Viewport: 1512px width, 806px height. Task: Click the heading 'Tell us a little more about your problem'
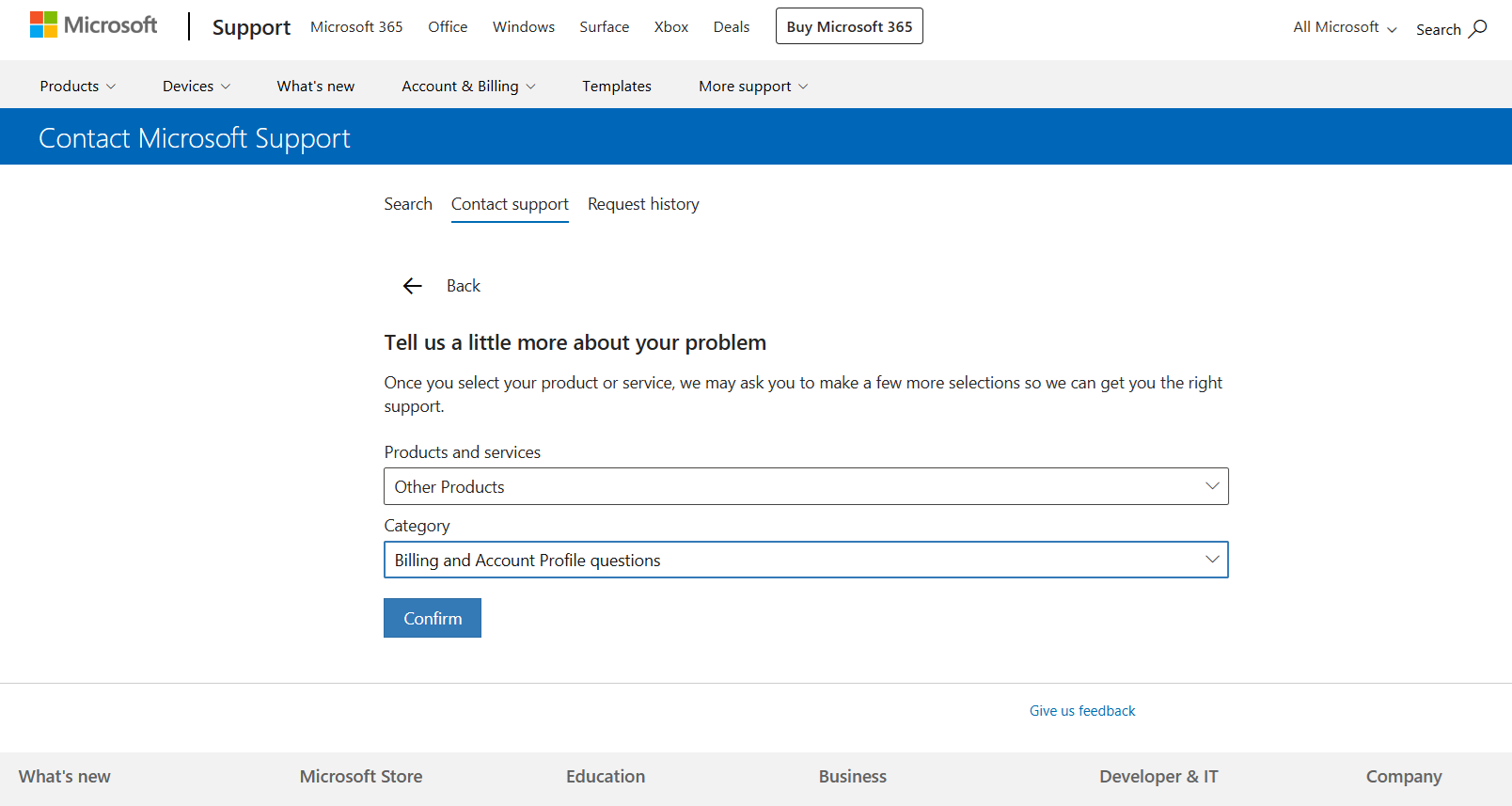(575, 342)
